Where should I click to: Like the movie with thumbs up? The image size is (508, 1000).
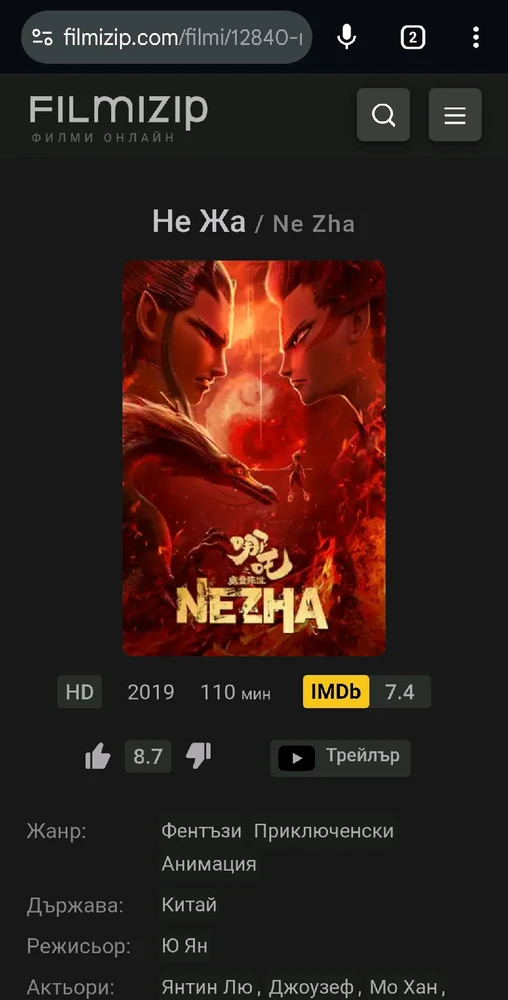98,757
